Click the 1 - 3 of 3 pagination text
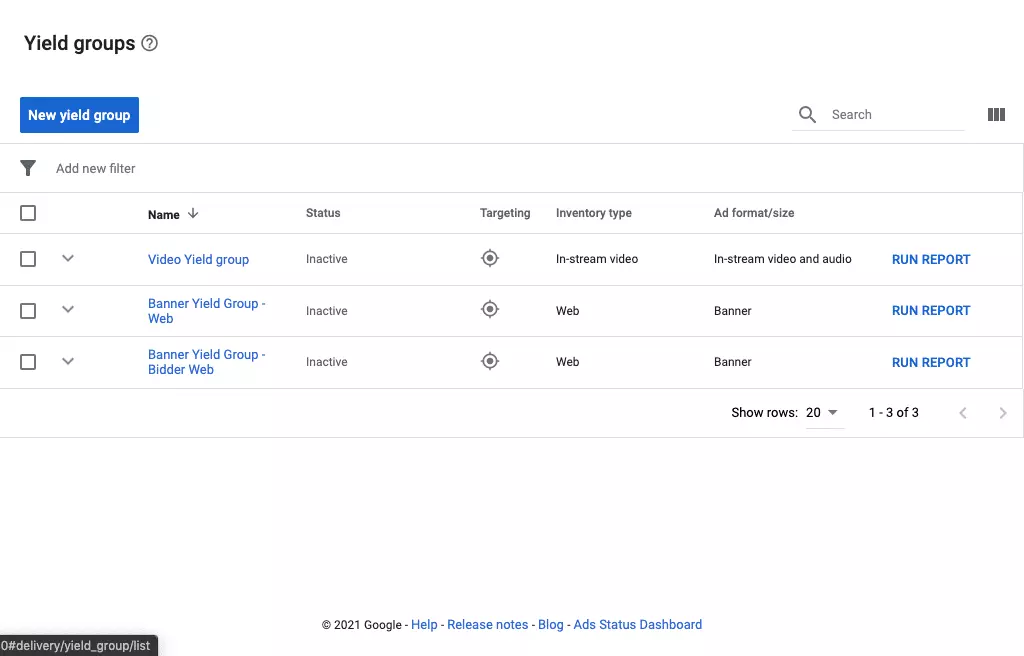The height and width of the screenshot is (656, 1024). pos(893,413)
